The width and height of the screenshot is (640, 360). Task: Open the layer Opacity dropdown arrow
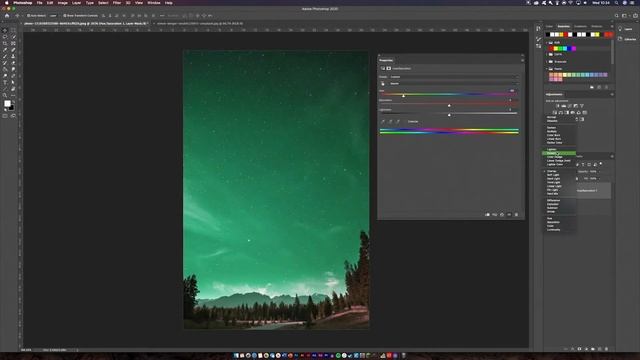tap(600, 172)
